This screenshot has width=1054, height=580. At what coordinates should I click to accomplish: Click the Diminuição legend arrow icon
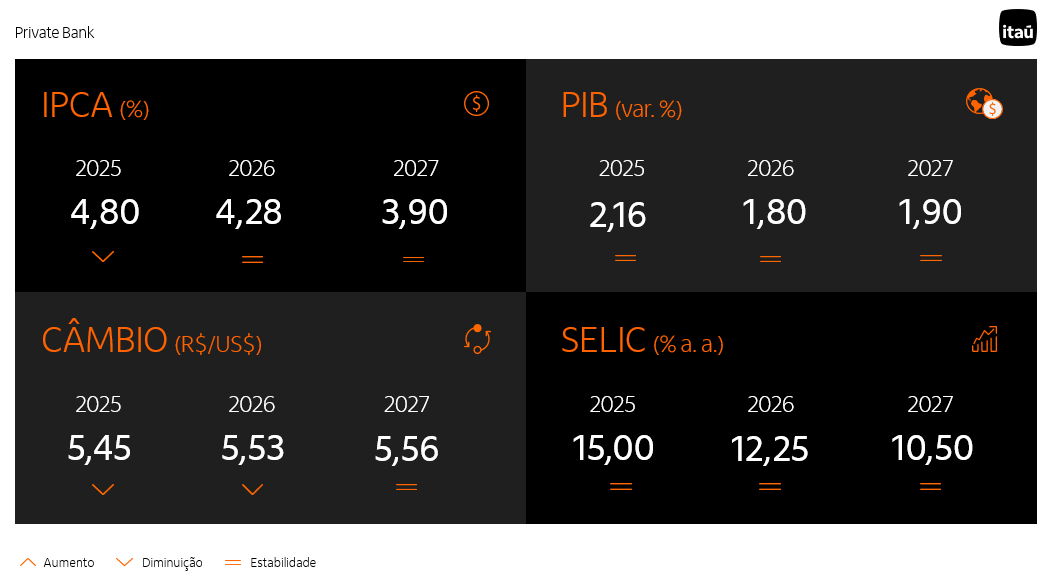(125, 562)
